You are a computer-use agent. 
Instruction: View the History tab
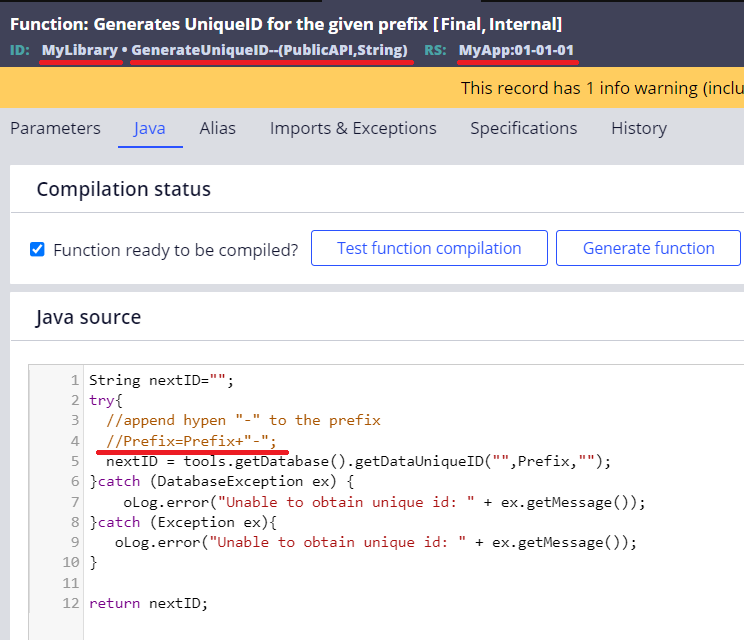(x=638, y=128)
